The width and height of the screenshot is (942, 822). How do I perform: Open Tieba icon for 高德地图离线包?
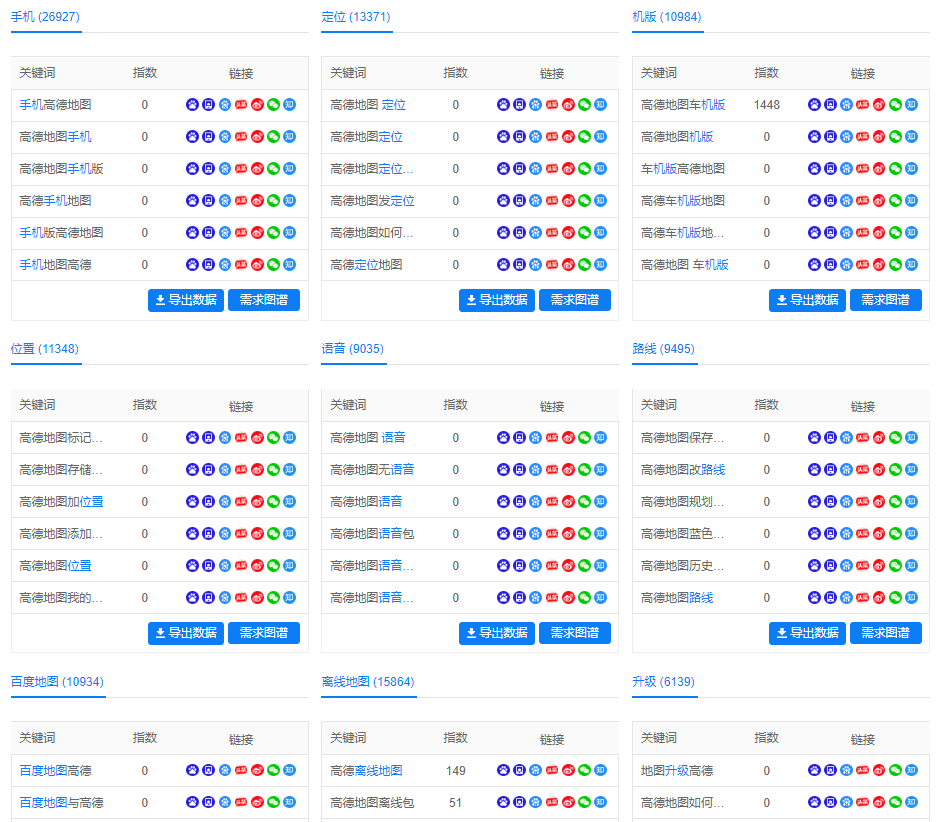pyautogui.click(x=552, y=802)
